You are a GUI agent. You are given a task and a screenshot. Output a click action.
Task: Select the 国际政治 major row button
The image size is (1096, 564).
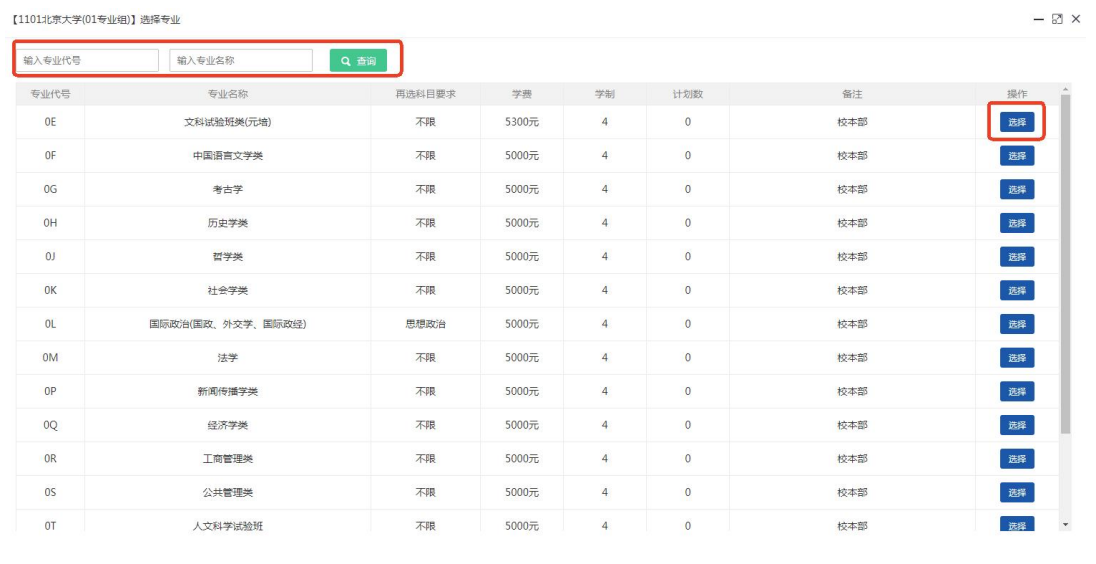click(1017, 324)
